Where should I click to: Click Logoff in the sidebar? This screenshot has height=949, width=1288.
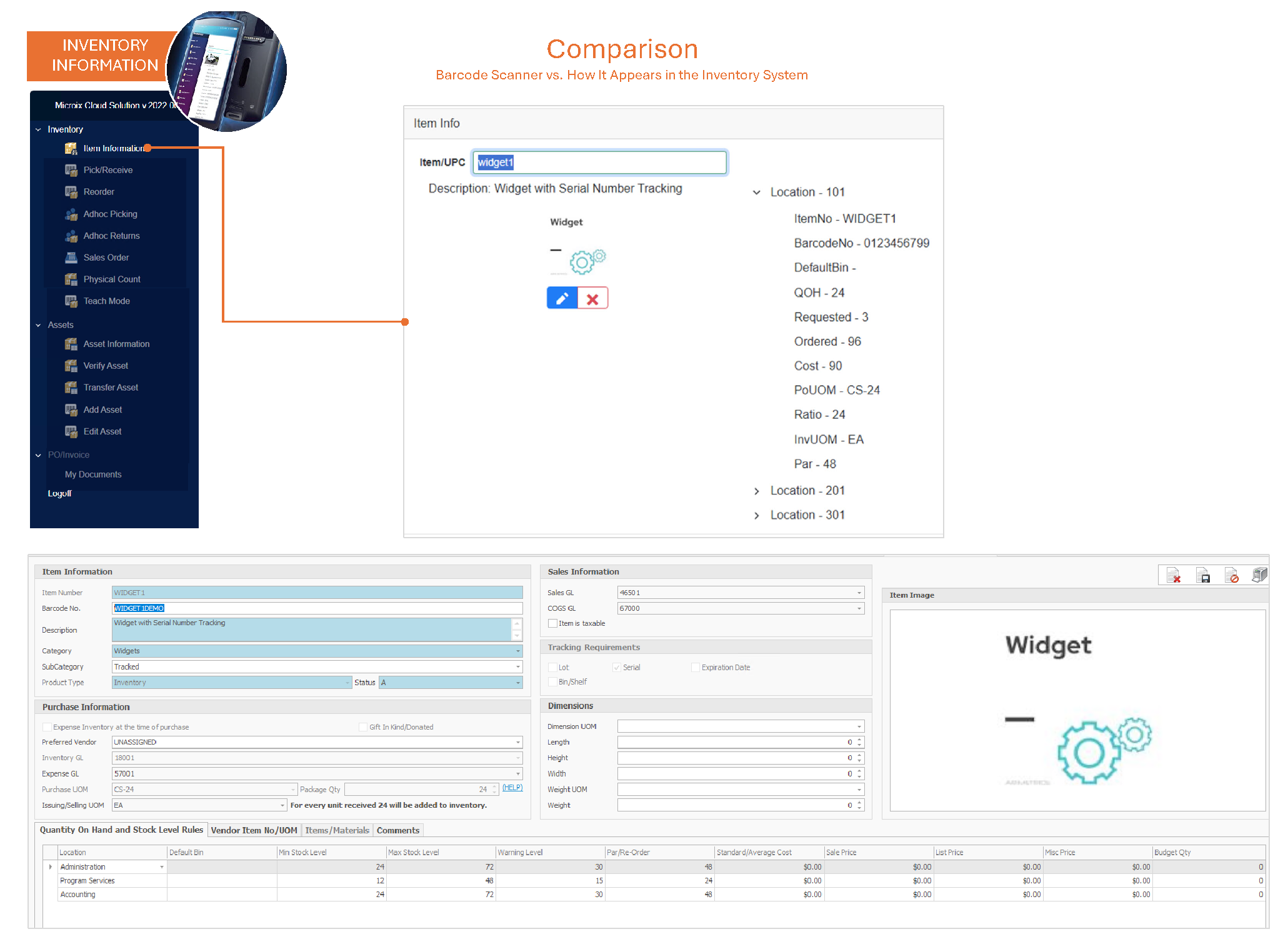coord(59,493)
